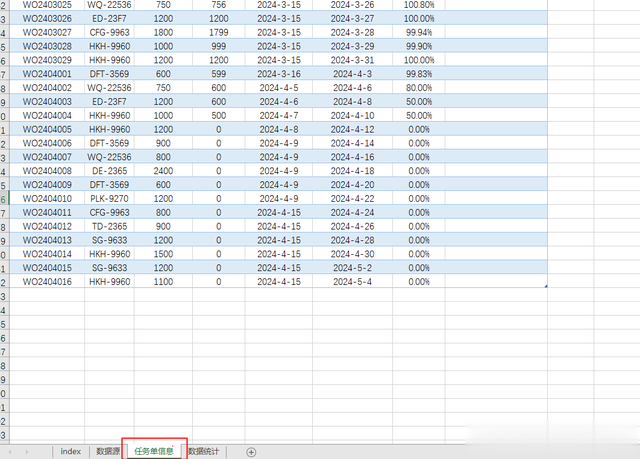Viewport: 640px width, 459px height.
Task: Click cell WO2404010
Action: tap(47, 199)
